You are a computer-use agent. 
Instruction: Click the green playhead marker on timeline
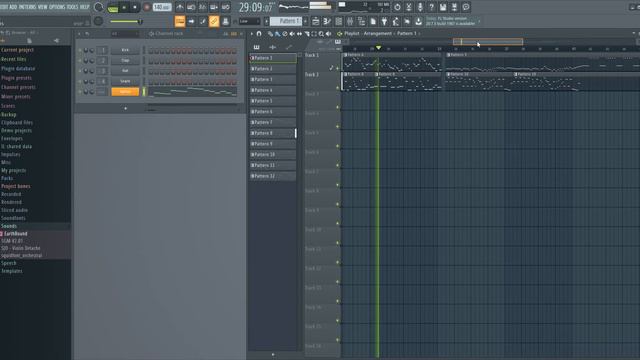click(378, 48)
